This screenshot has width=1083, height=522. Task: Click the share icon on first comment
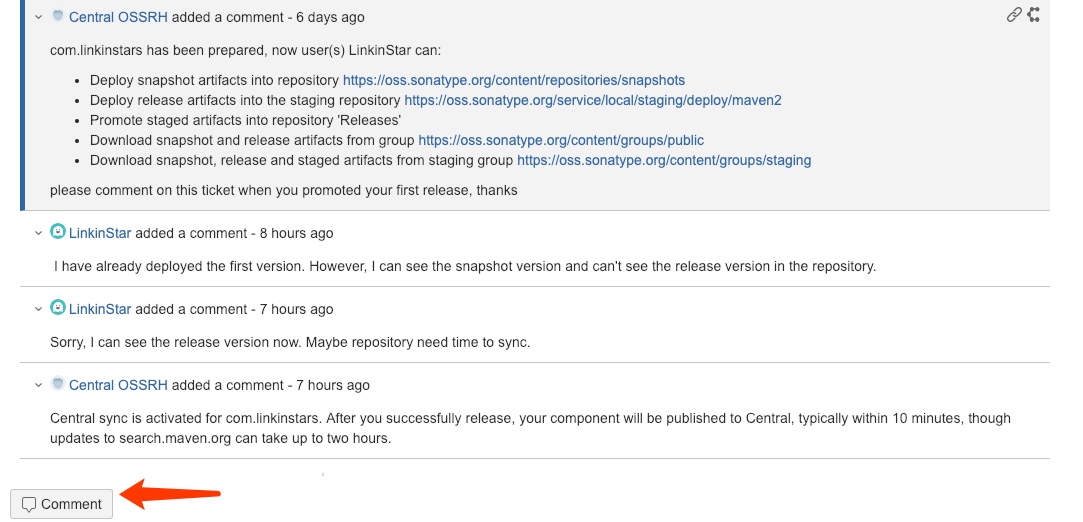1034,15
